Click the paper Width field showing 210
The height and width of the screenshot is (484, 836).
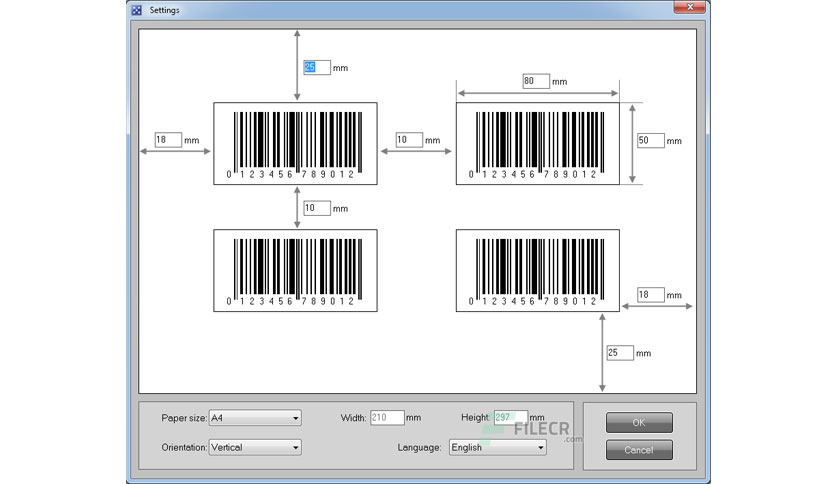tap(387, 417)
